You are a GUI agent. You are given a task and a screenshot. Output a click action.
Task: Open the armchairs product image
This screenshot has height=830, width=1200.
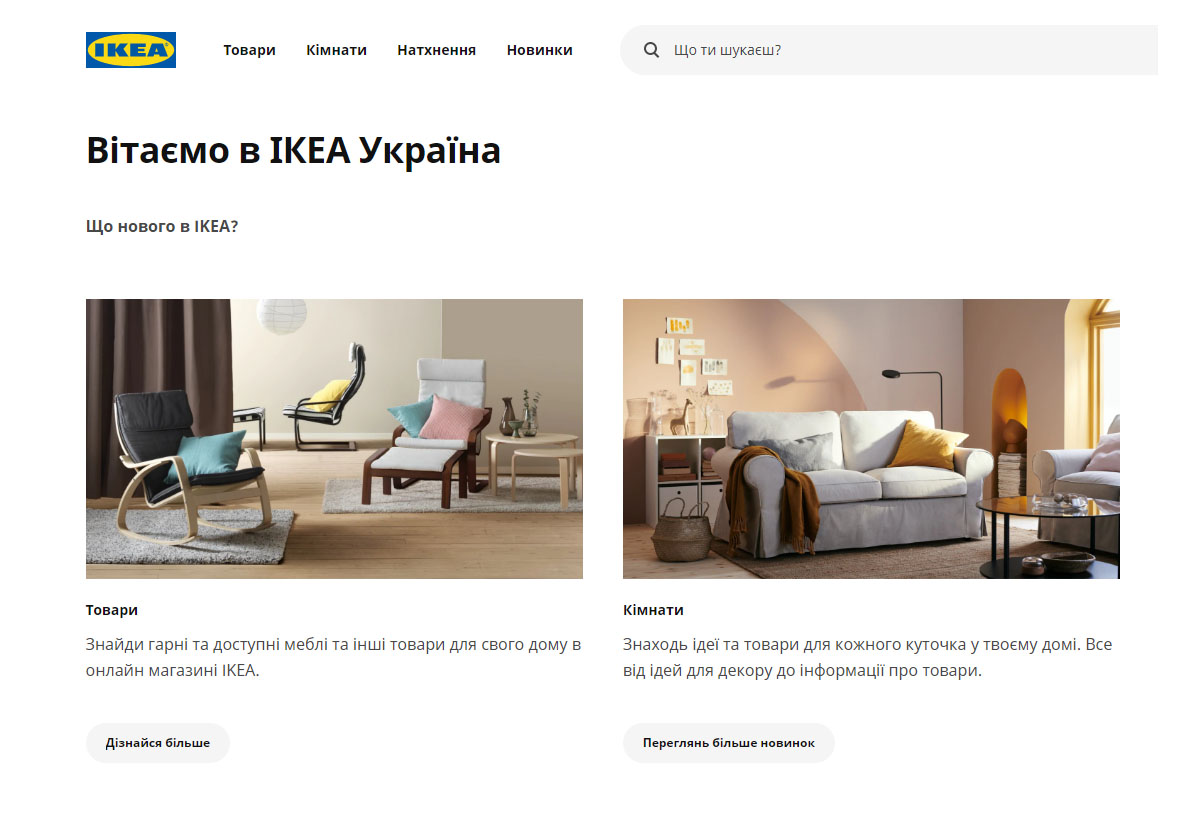tap(334, 439)
